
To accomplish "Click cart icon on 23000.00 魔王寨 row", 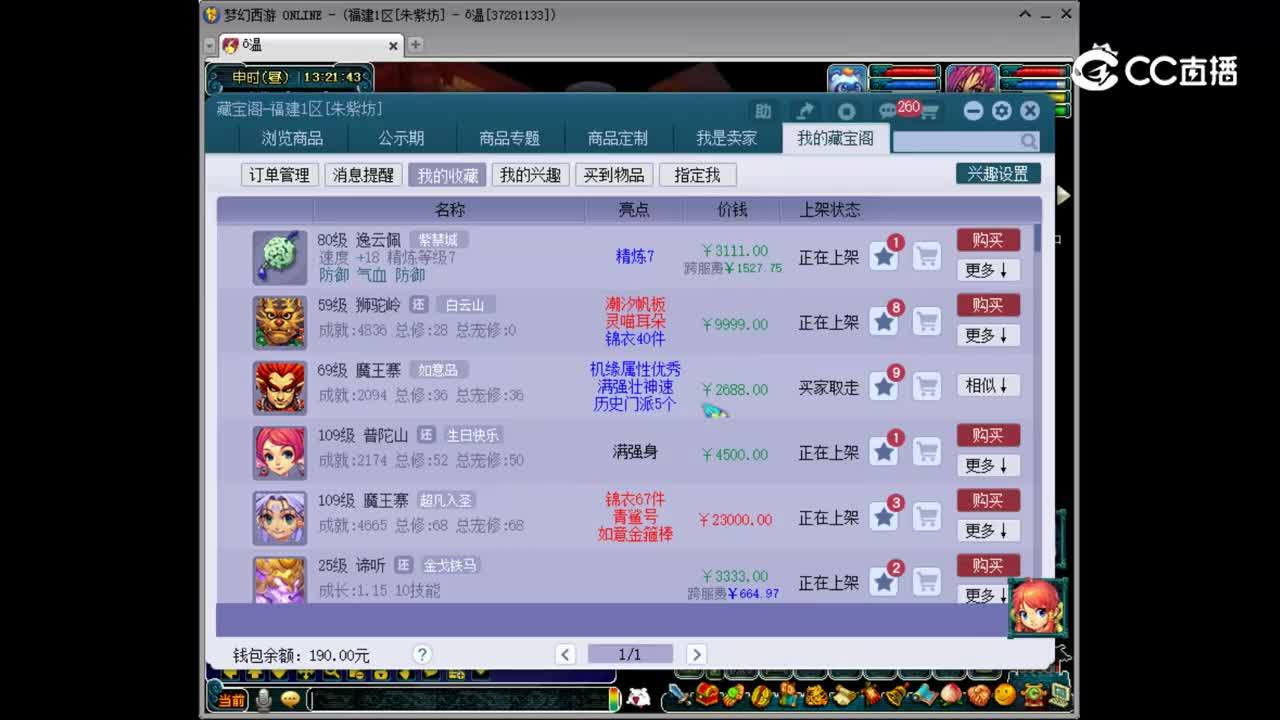I will click(927, 517).
